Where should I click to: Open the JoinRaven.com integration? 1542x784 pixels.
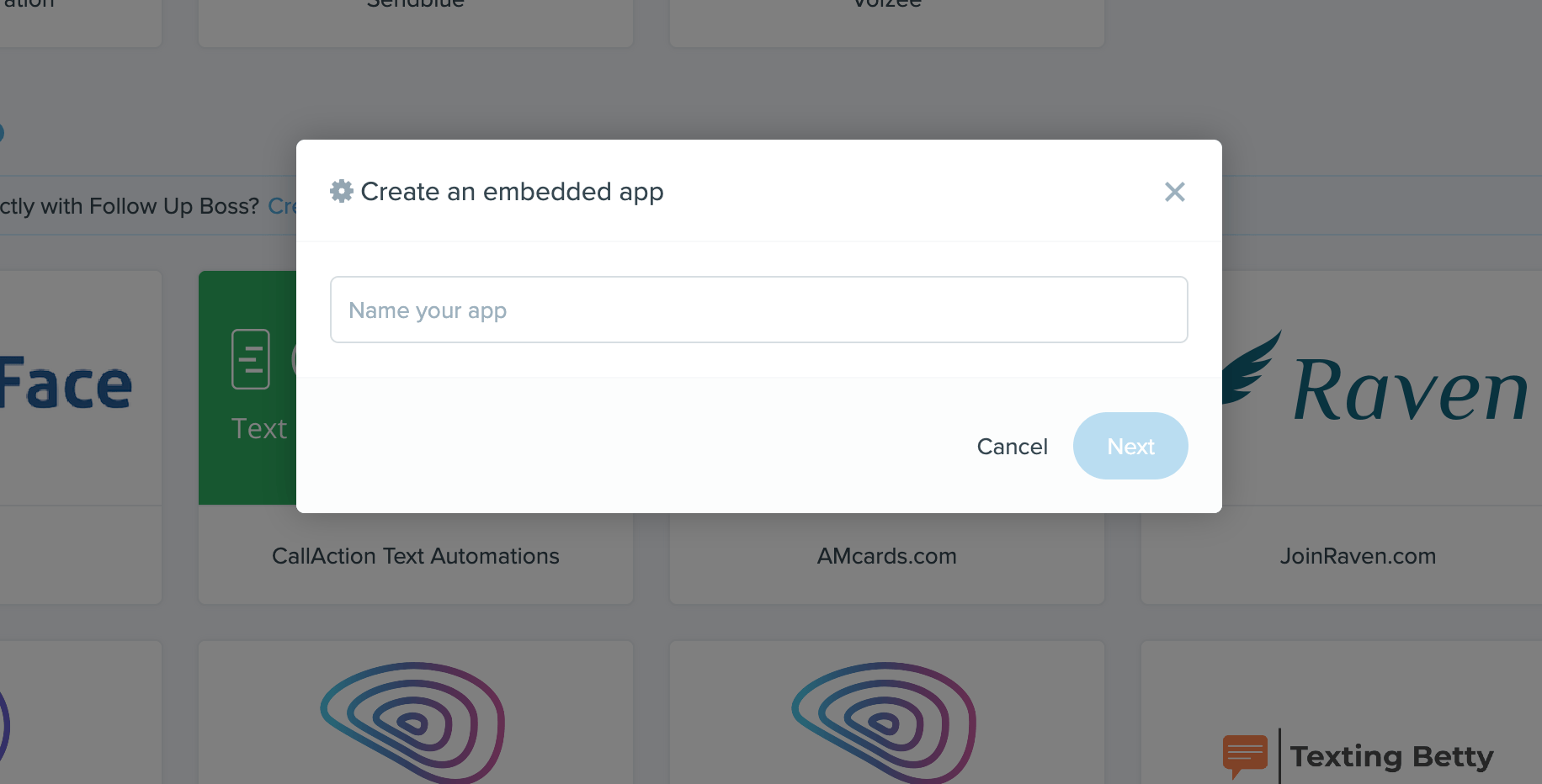tap(1357, 556)
